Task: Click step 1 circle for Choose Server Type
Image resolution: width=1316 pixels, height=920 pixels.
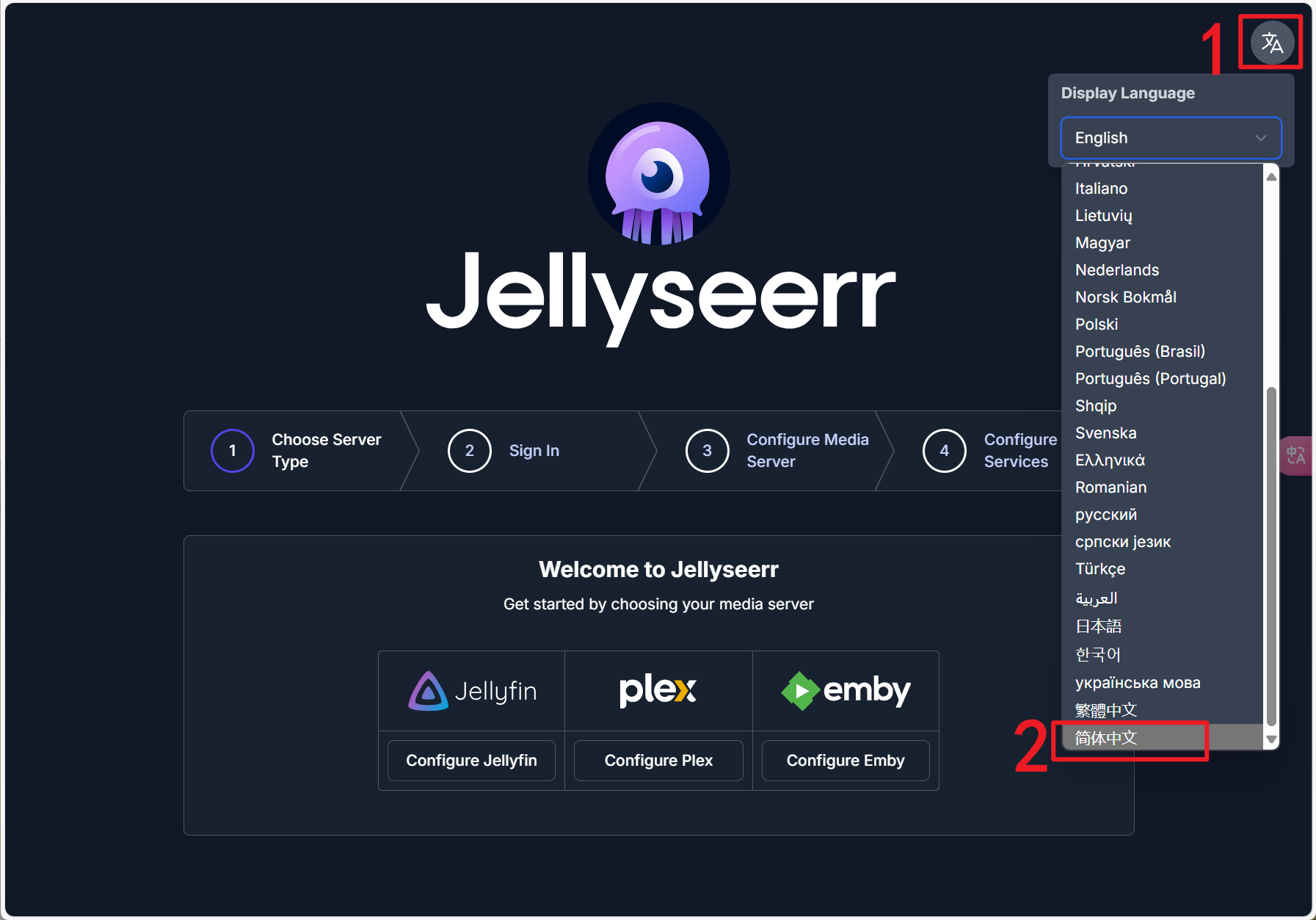Action: point(233,451)
